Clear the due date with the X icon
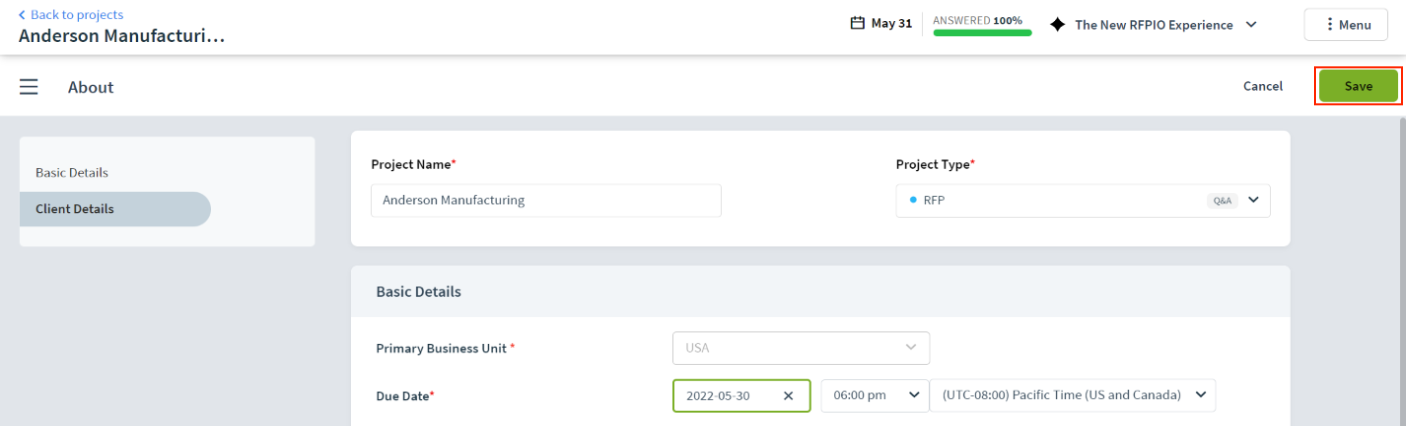The image size is (1406, 426). coord(788,395)
